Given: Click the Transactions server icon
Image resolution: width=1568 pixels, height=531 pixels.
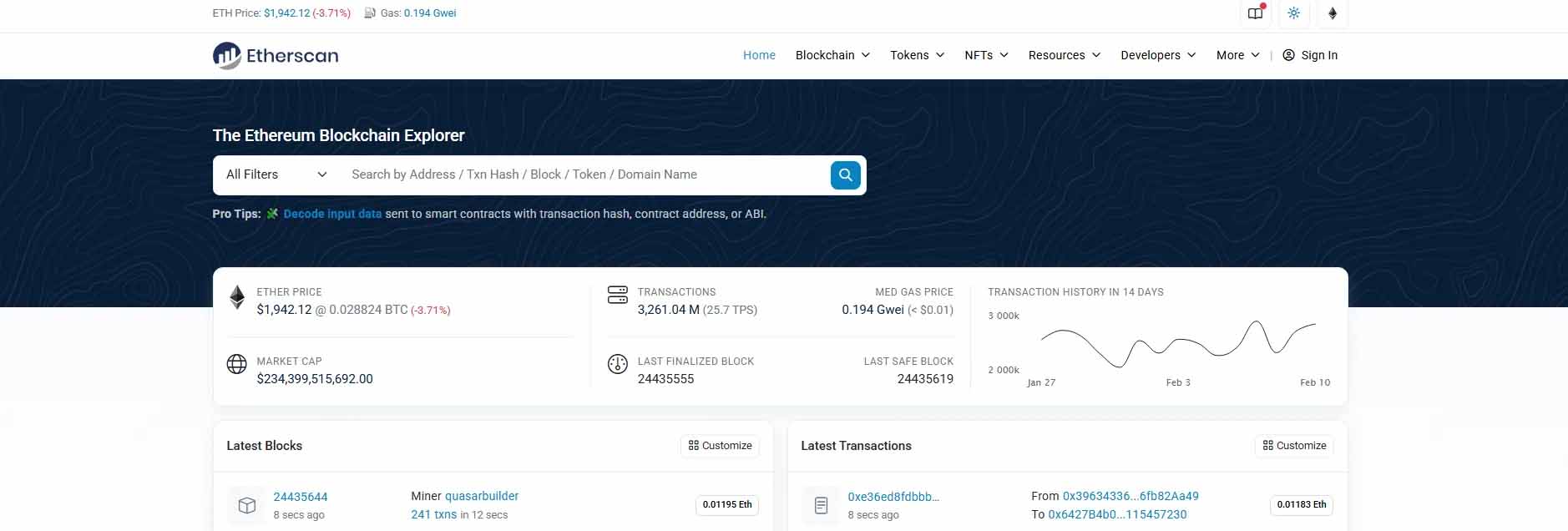Looking at the screenshot, I should (x=618, y=295).
